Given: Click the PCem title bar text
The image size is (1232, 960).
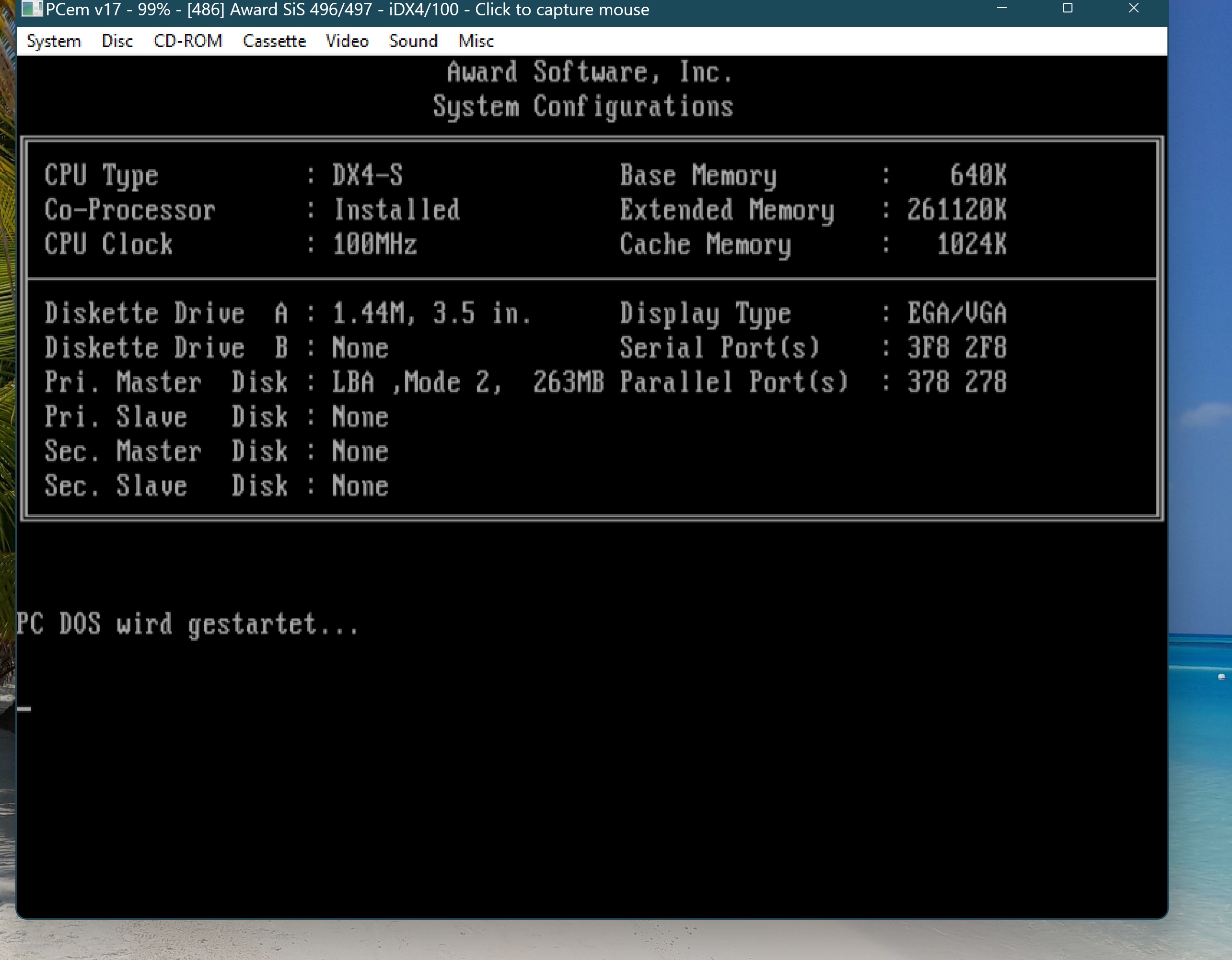Looking at the screenshot, I should pos(348,10).
